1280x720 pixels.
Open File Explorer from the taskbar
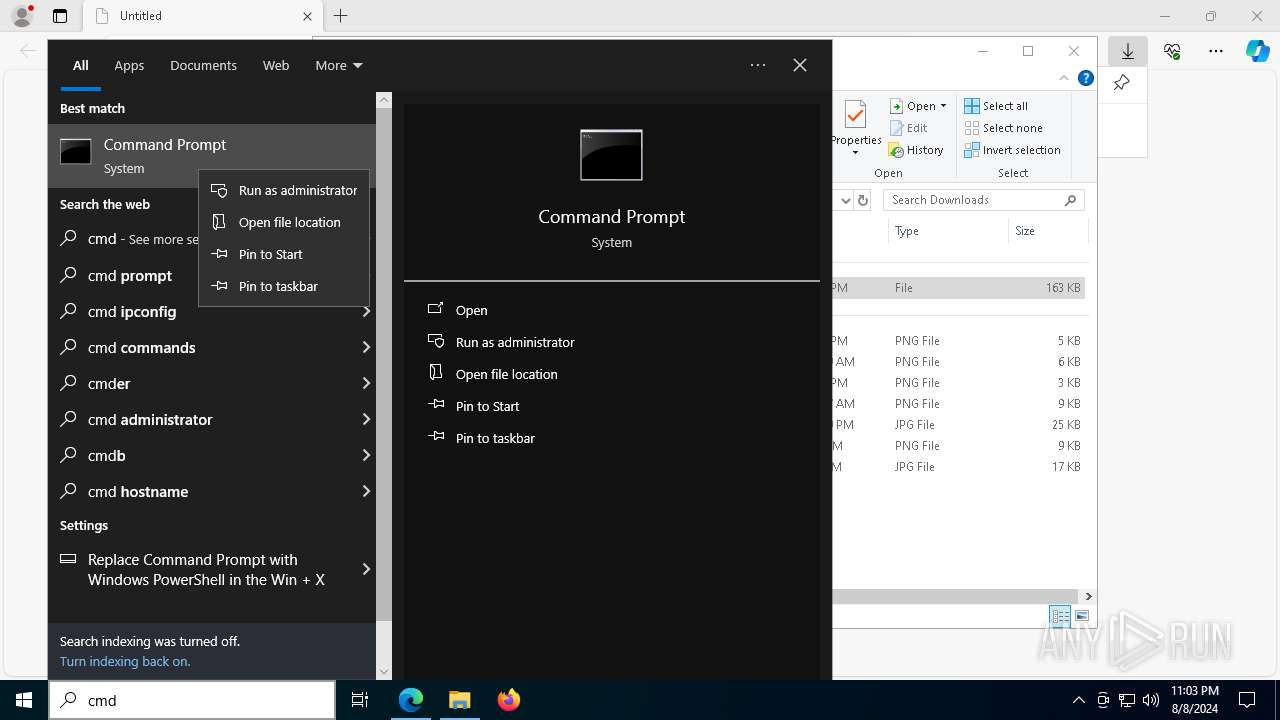pyautogui.click(x=459, y=700)
